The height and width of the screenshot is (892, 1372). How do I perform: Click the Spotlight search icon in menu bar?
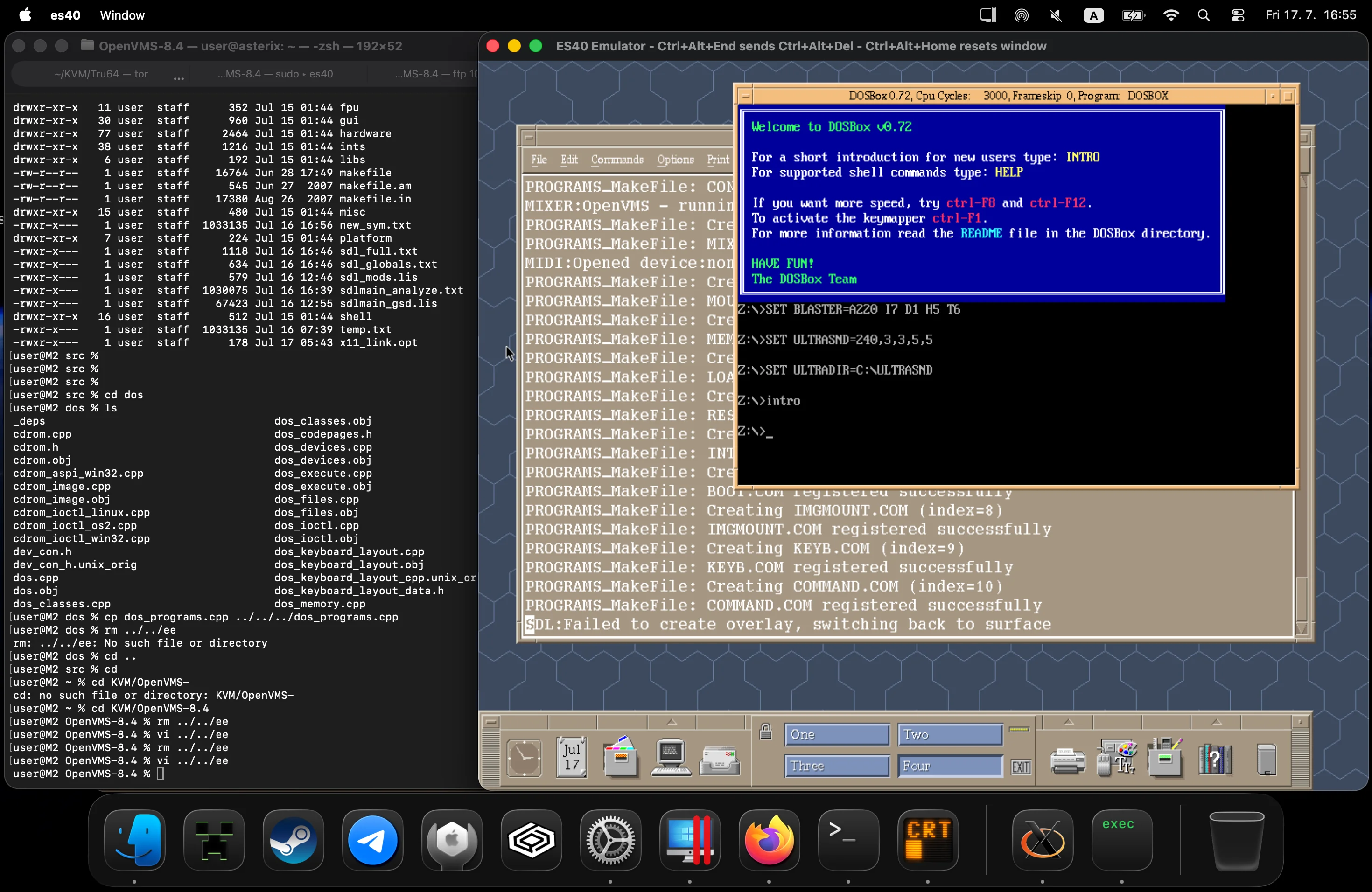1204,15
